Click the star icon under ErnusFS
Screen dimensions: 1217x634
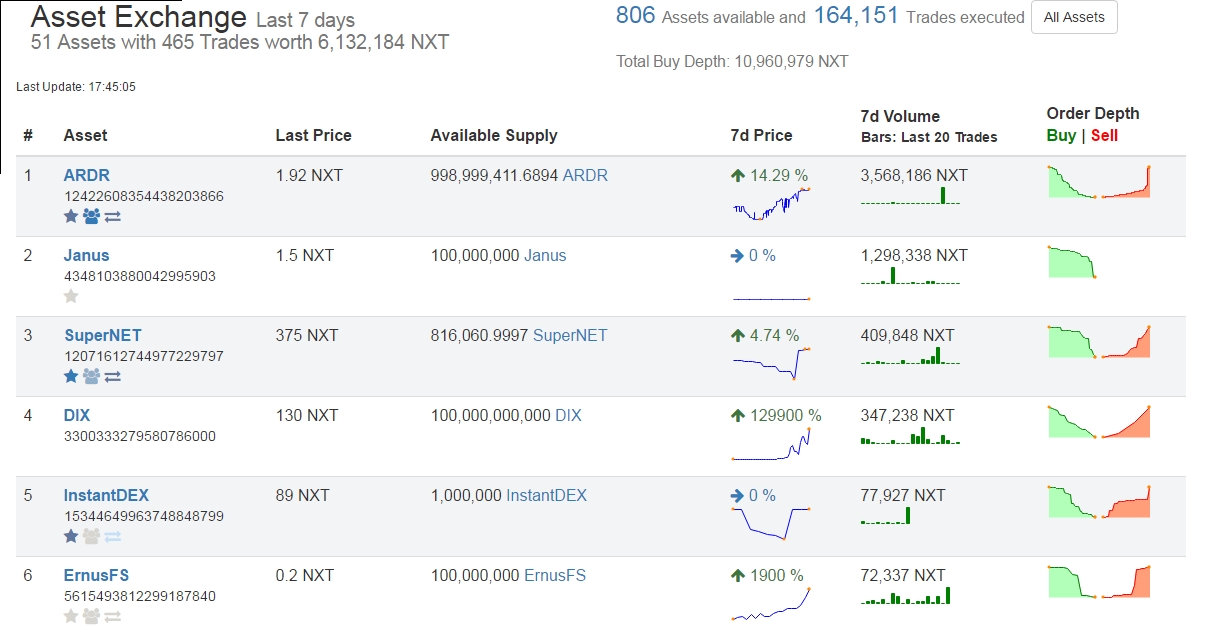[x=71, y=616]
